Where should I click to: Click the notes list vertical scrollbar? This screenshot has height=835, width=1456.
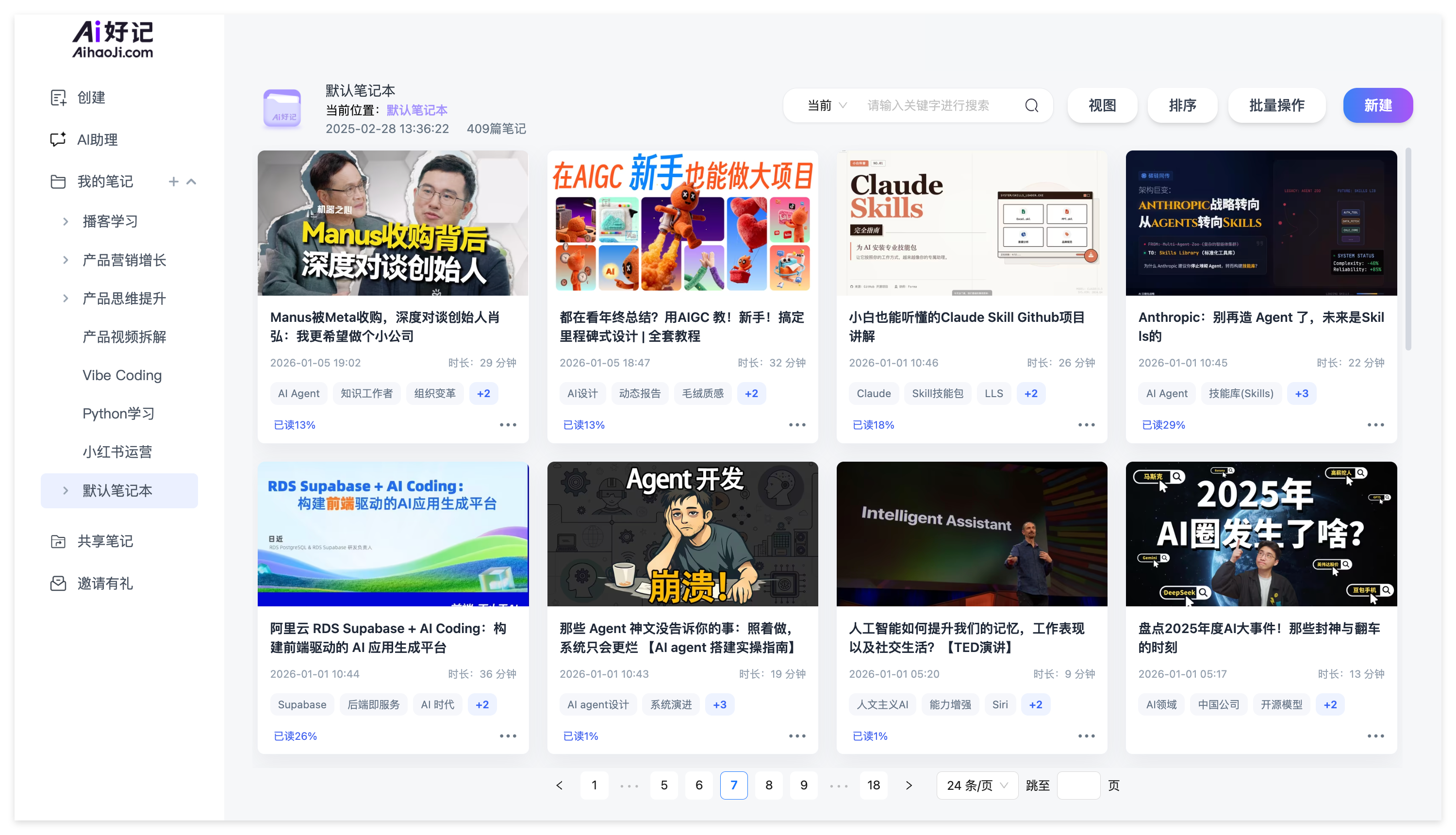pyautogui.click(x=1408, y=250)
